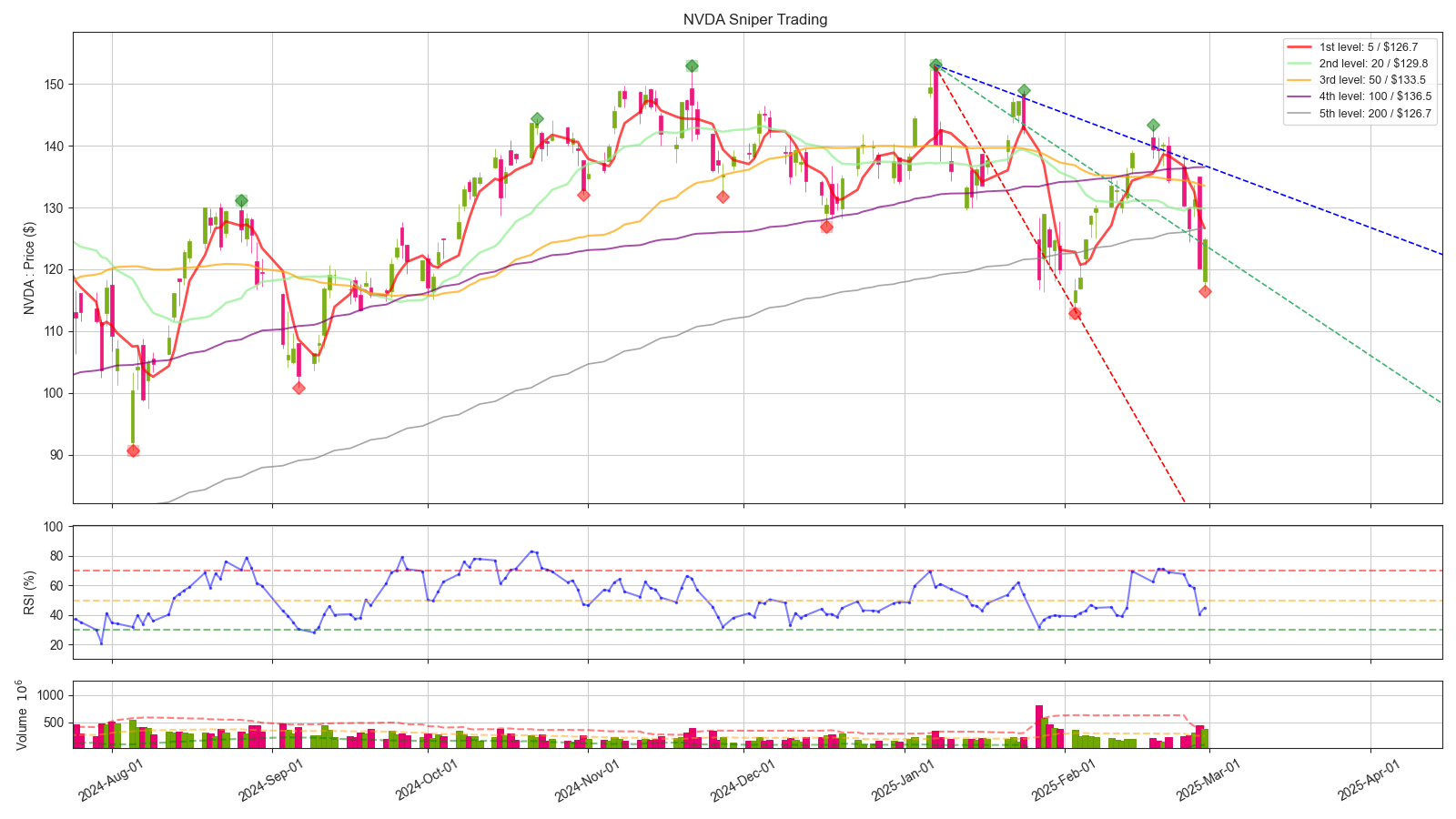Screen dimensions: 1456x819
Task: Select legend text '4th level: 100 / $136.5'
Action: [1375, 96]
